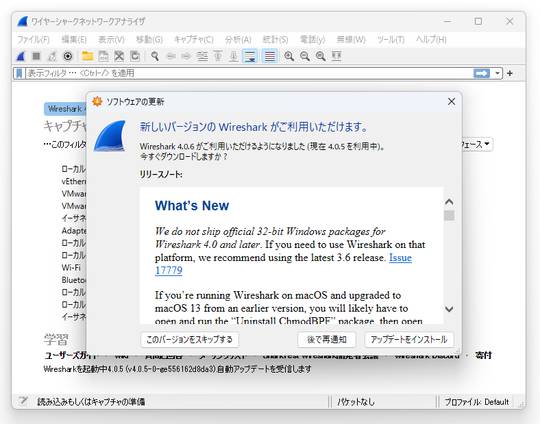Click expert info icon in status bar
This screenshot has width=540, height=424.
point(23,401)
